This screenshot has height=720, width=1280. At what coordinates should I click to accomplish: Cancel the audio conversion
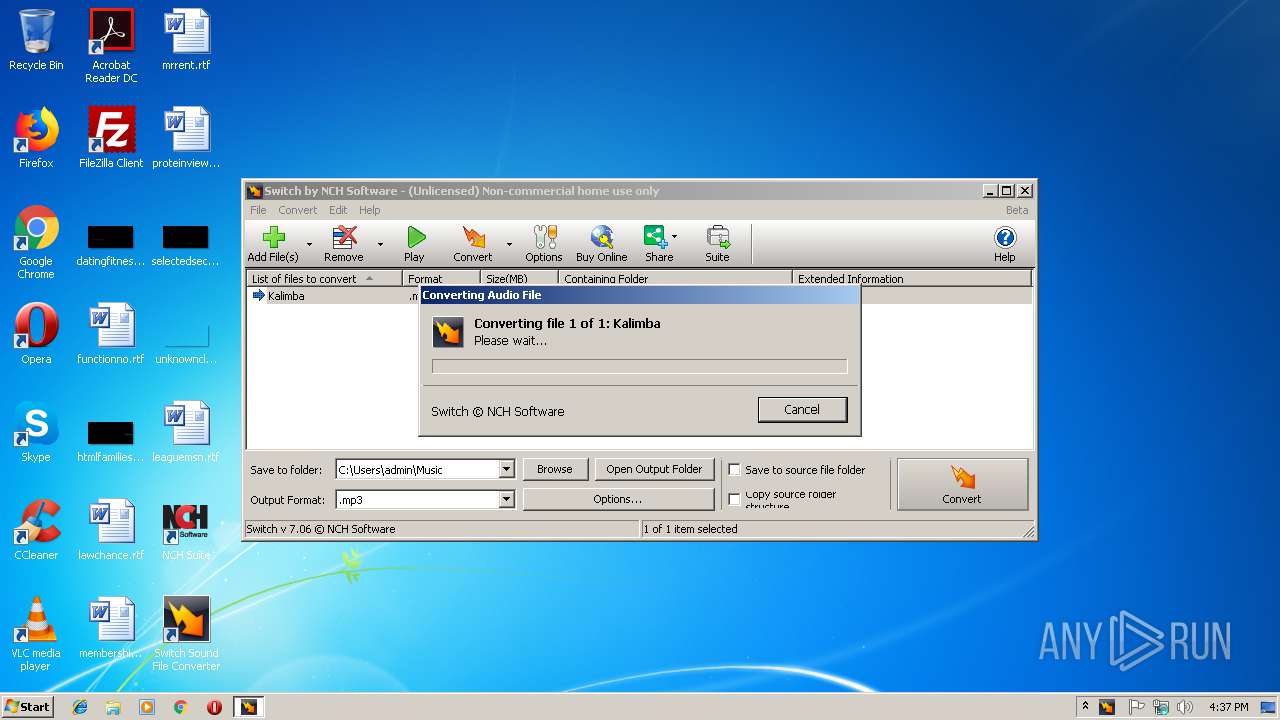[802, 409]
